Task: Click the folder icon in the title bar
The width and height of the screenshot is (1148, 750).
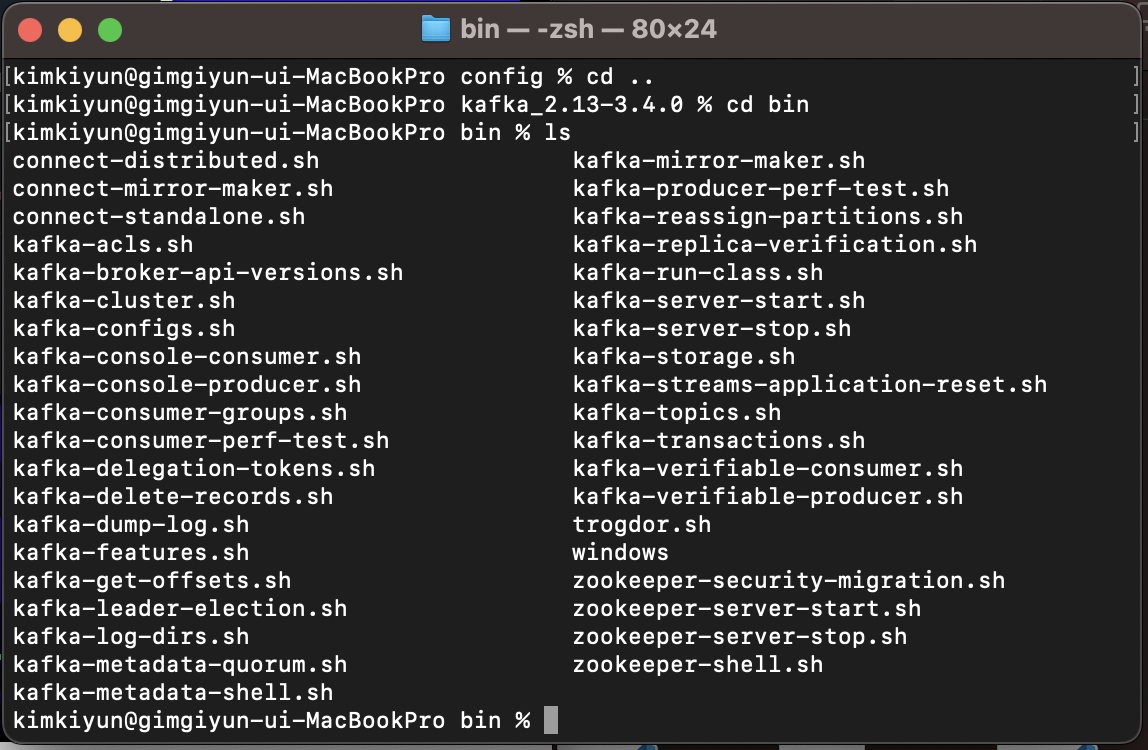Action: click(436, 29)
